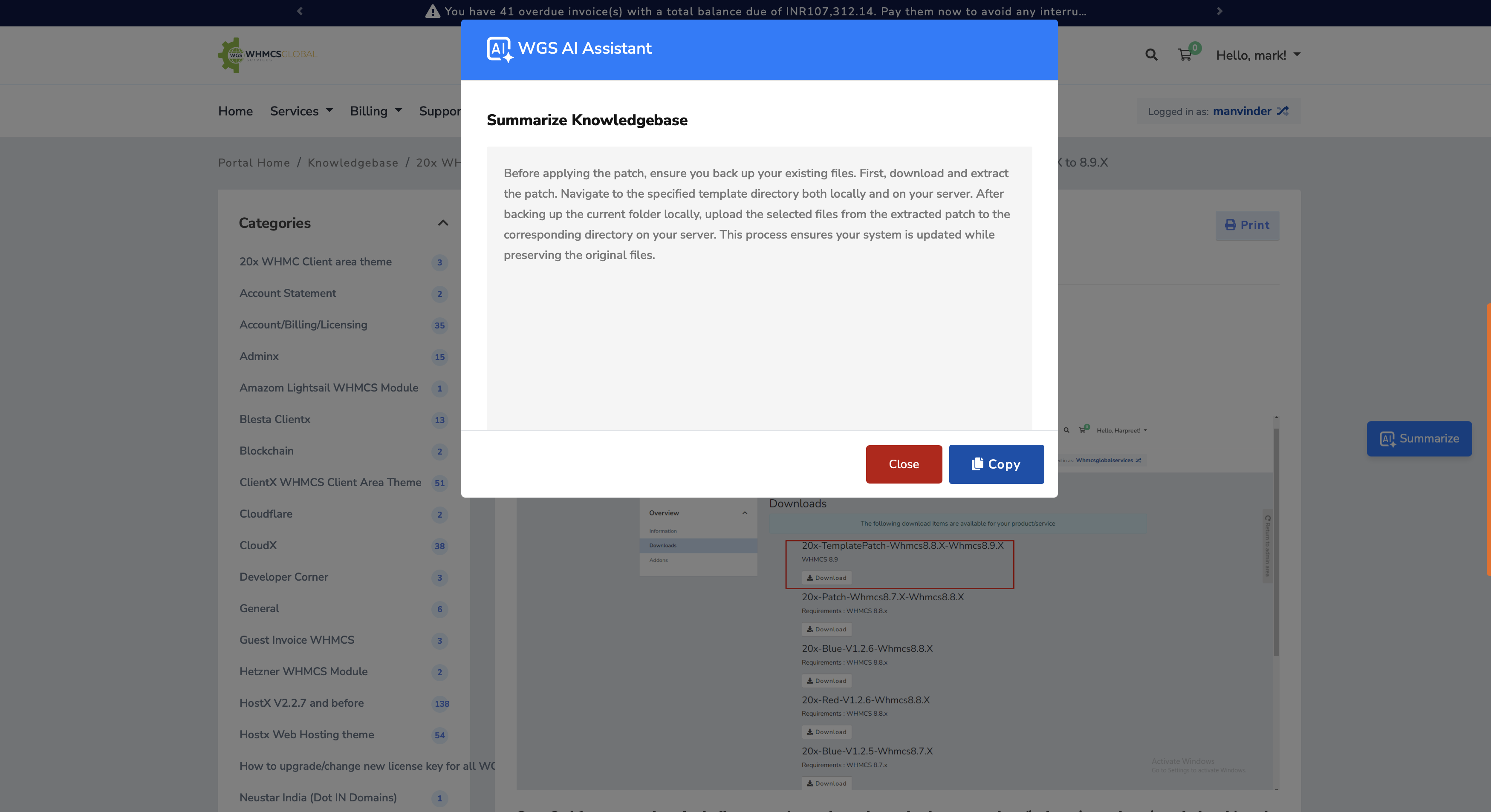
Task: Click the floating Summarize button
Action: [1419, 438]
